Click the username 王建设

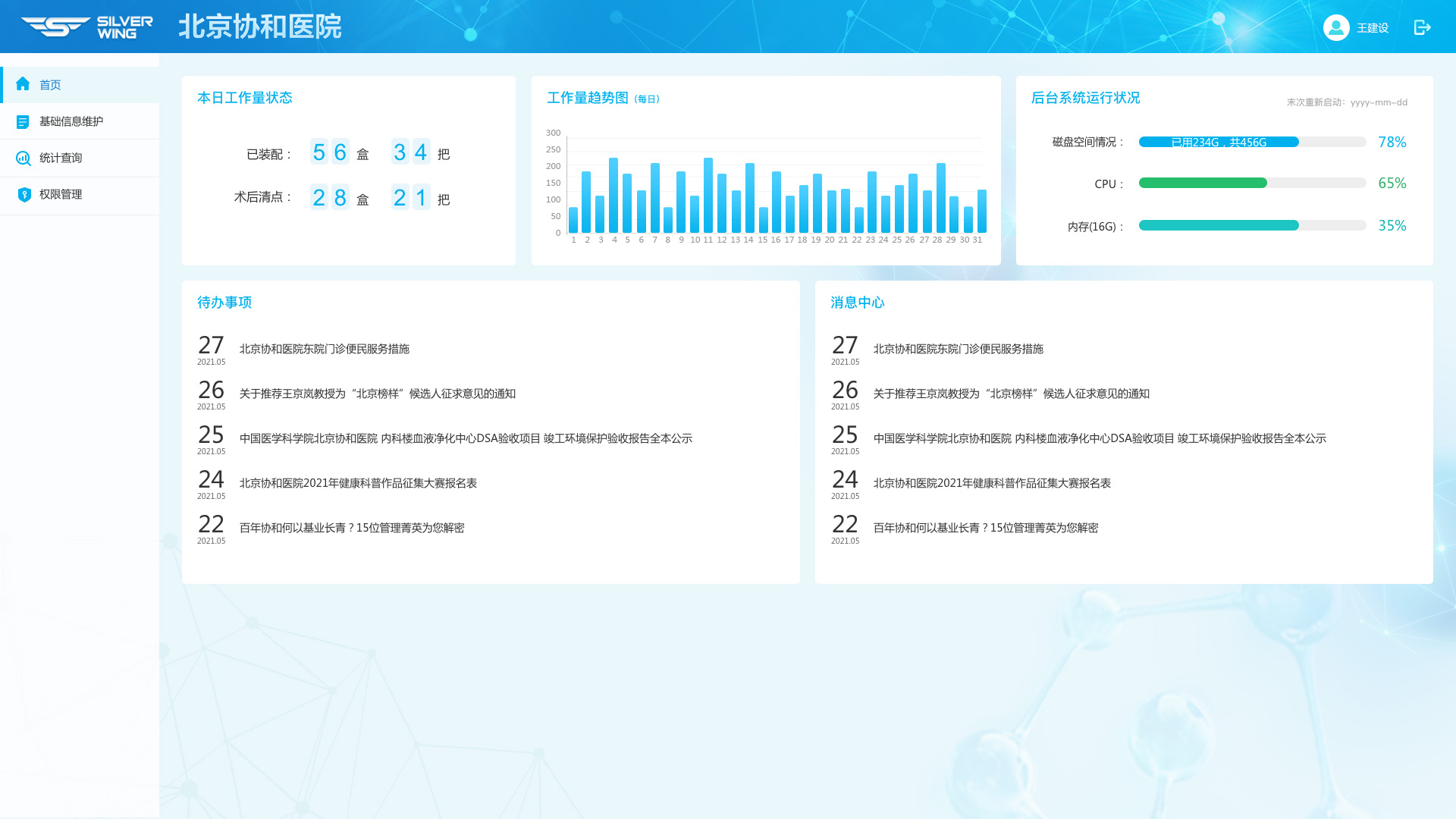point(1372,28)
